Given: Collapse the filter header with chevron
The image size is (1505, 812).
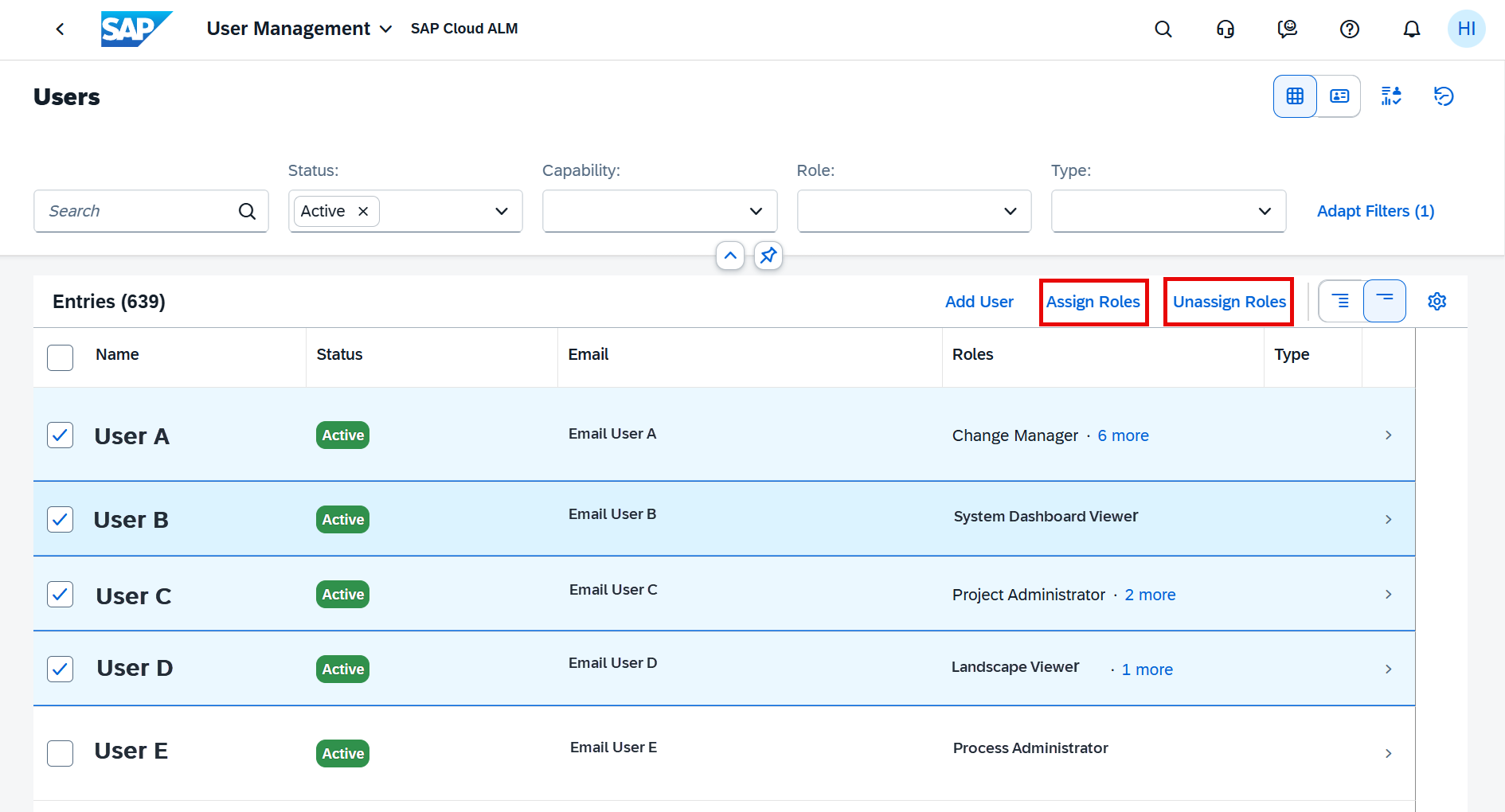Looking at the screenshot, I should [x=729, y=256].
